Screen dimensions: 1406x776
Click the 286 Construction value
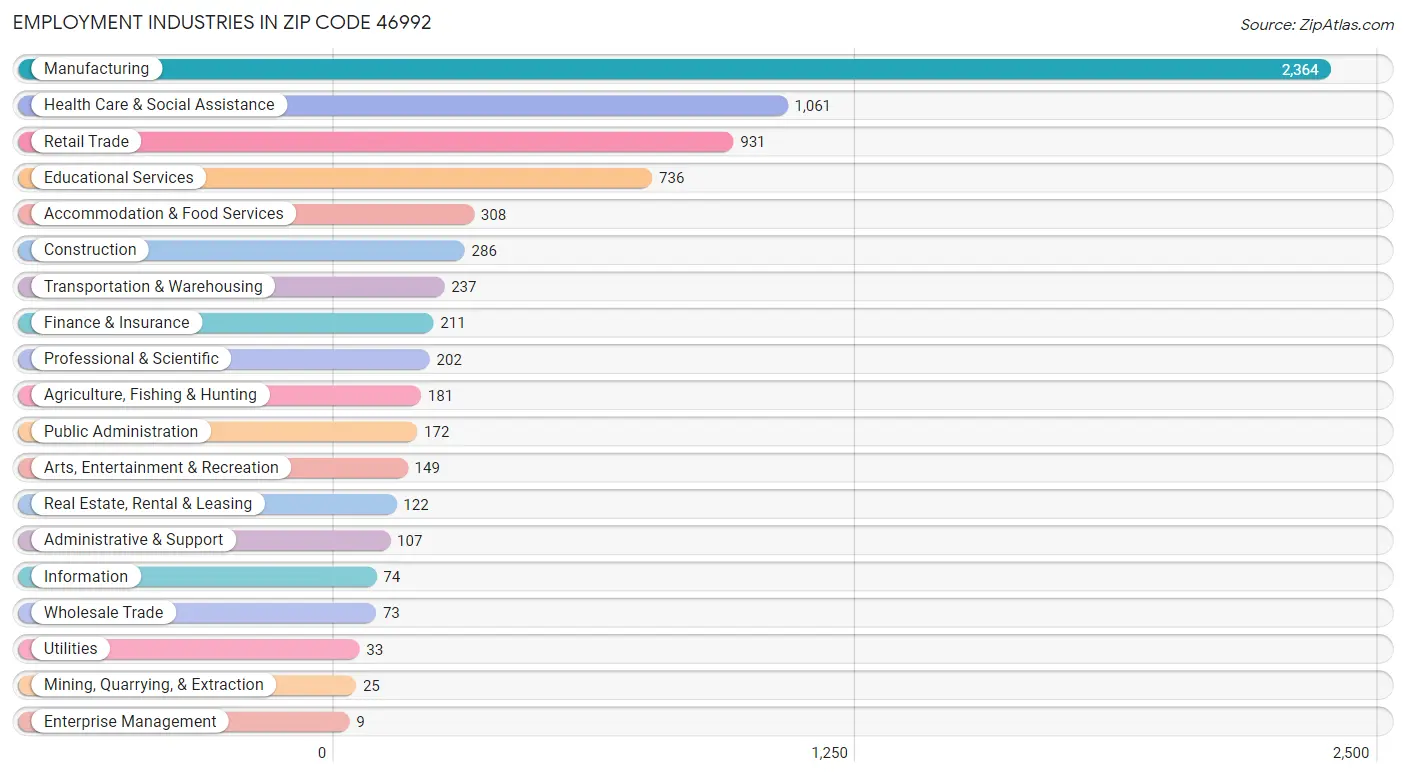tap(484, 251)
